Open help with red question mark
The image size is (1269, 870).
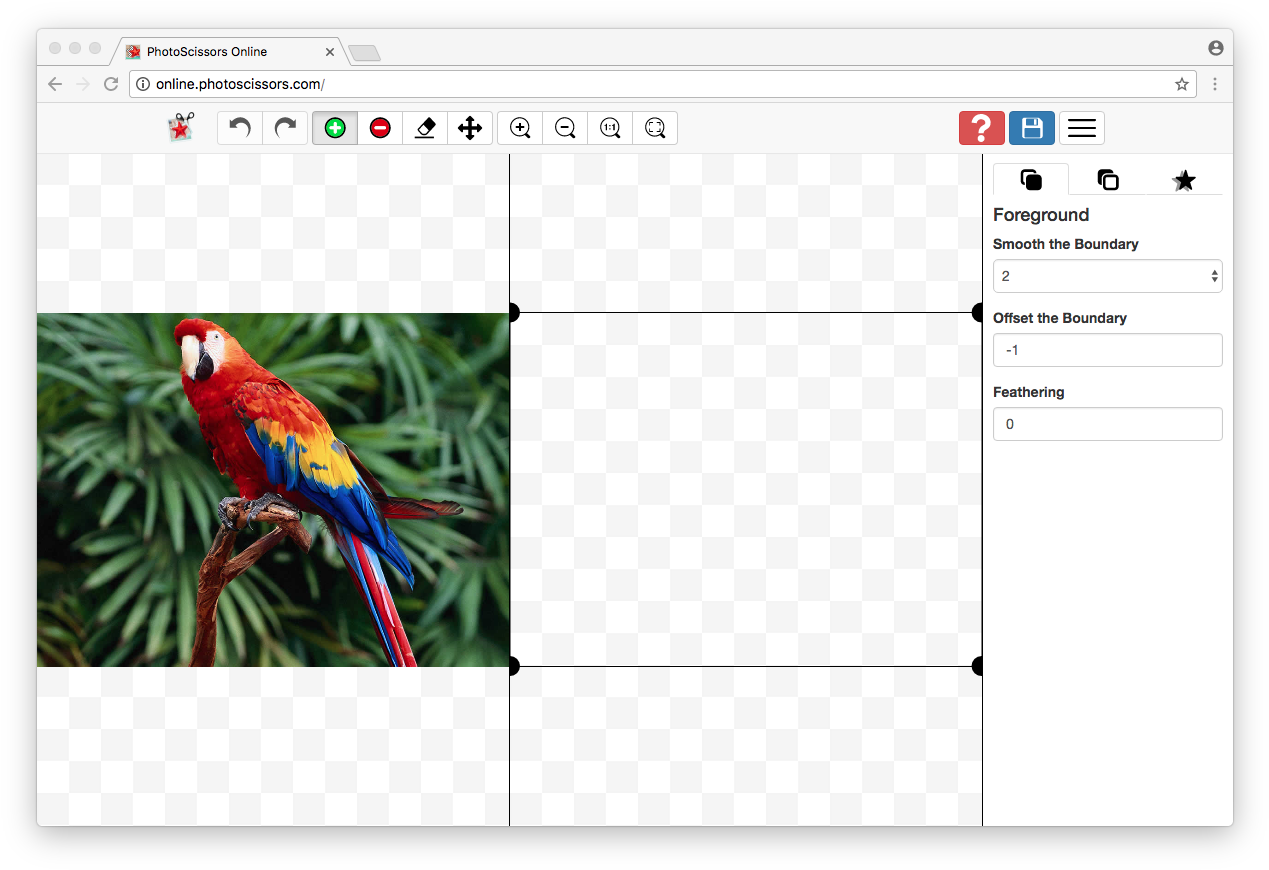pyautogui.click(x=981, y=128)
